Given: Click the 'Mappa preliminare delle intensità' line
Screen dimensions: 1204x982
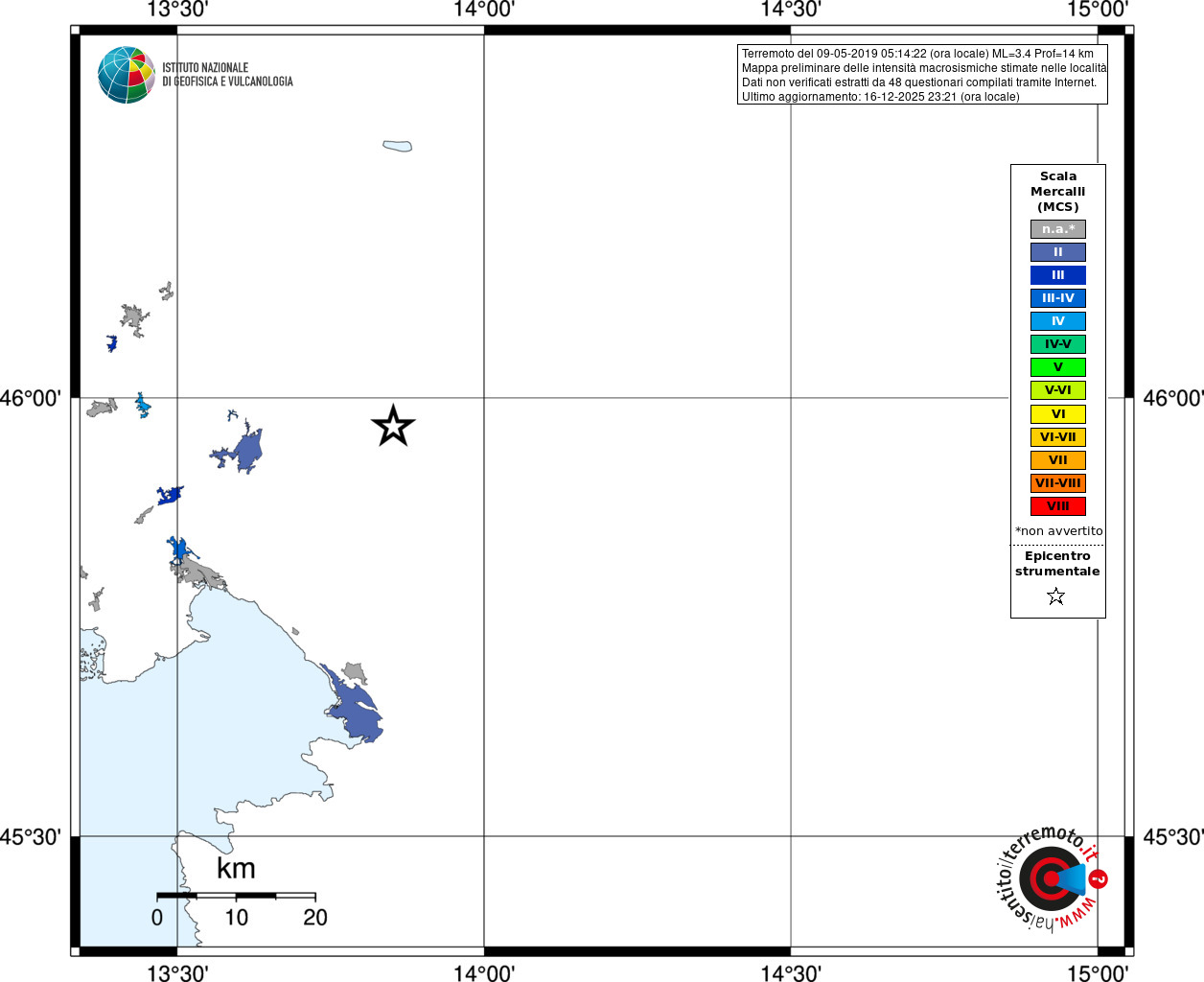Looking at the screenshot, I should pyautogui.click(x=924, y=68).
